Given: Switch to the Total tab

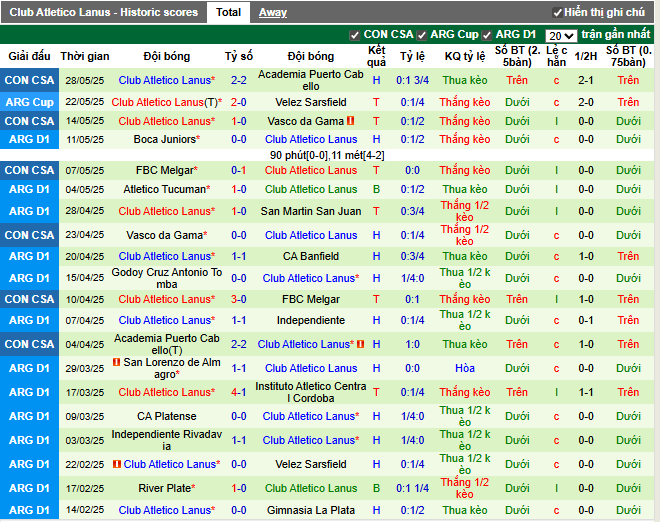Looking at the screenshot, I should coord(228,12).
